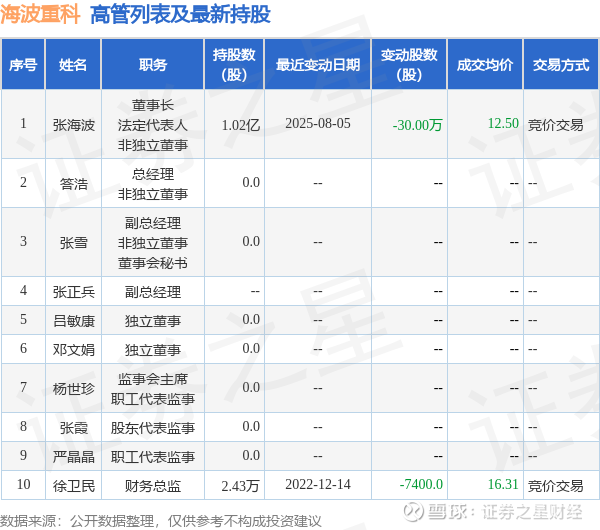This screenshot has width=600, height=530.
Task: Click the name 张正兵
Action: 73,292
